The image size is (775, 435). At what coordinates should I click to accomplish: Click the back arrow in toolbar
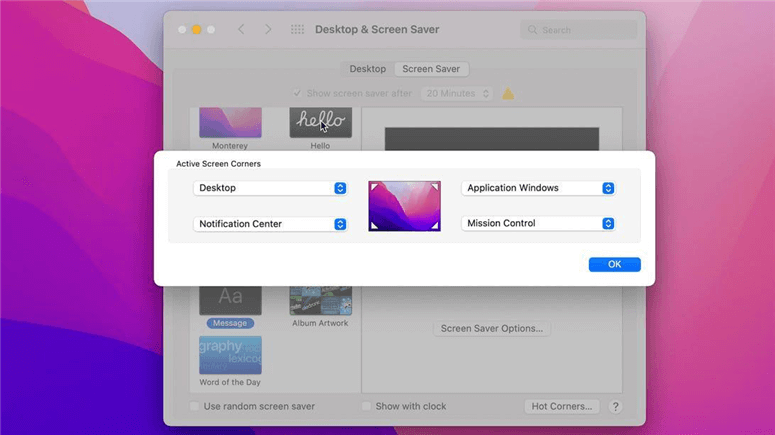point(241,29)
